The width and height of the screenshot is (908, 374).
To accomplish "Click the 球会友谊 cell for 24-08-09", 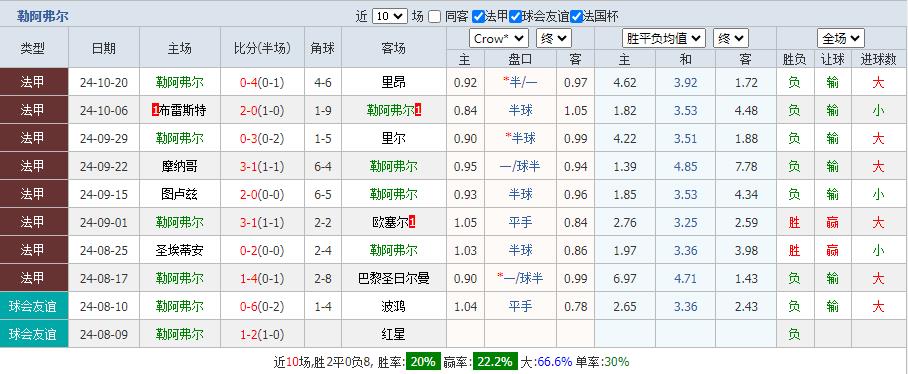I will pyautogui.click(x=34, y=334).
